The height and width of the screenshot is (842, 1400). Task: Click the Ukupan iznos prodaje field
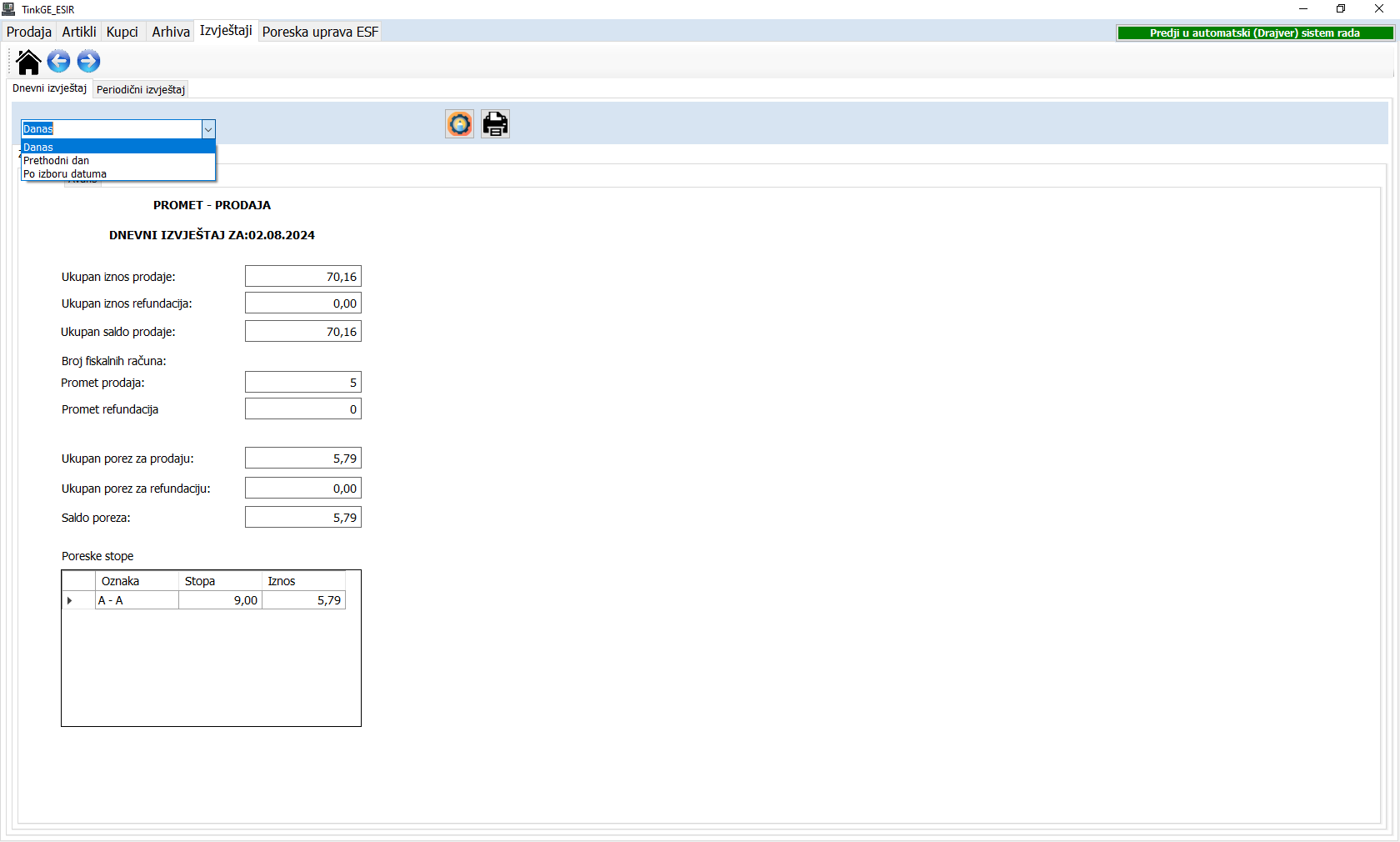point(303,277)
